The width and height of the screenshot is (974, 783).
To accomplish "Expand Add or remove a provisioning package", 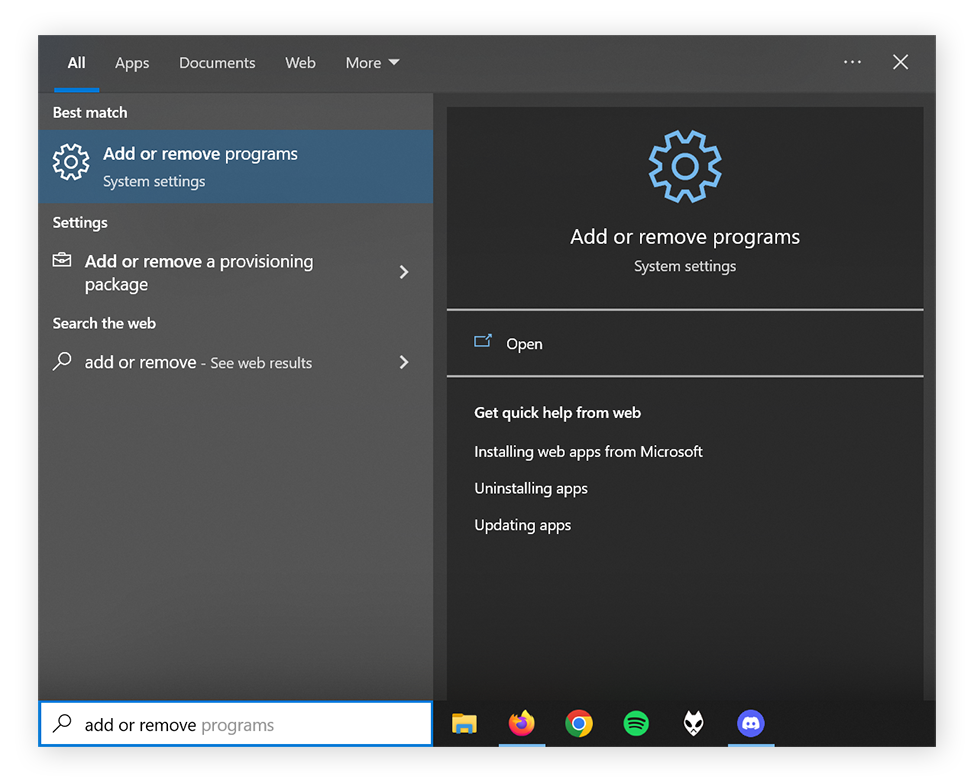I will point(403,272).
